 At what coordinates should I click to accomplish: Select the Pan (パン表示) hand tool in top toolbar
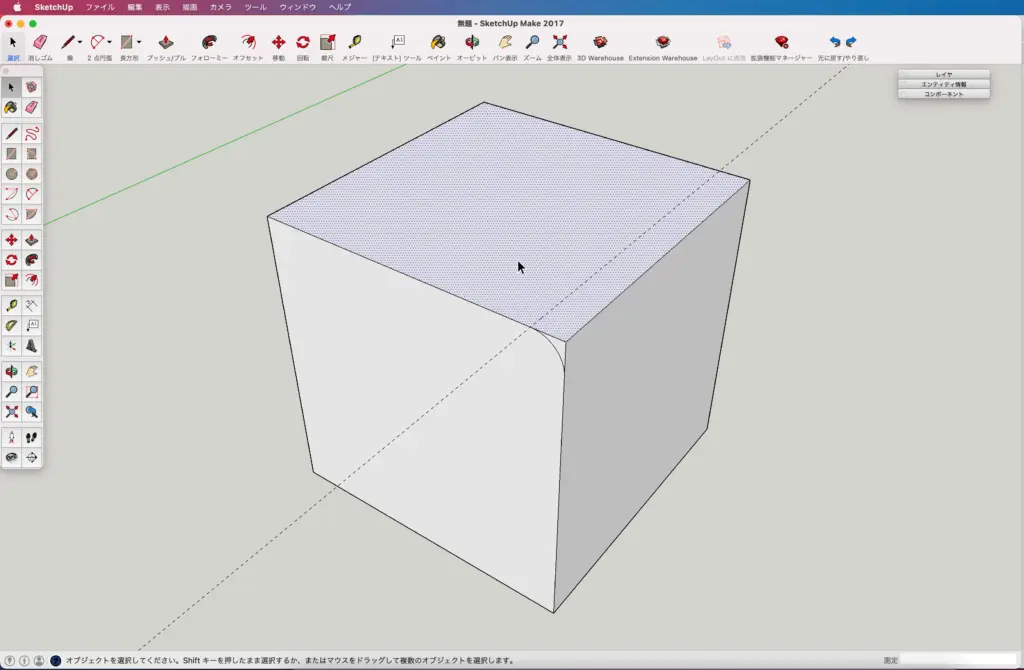pos(505,42)
